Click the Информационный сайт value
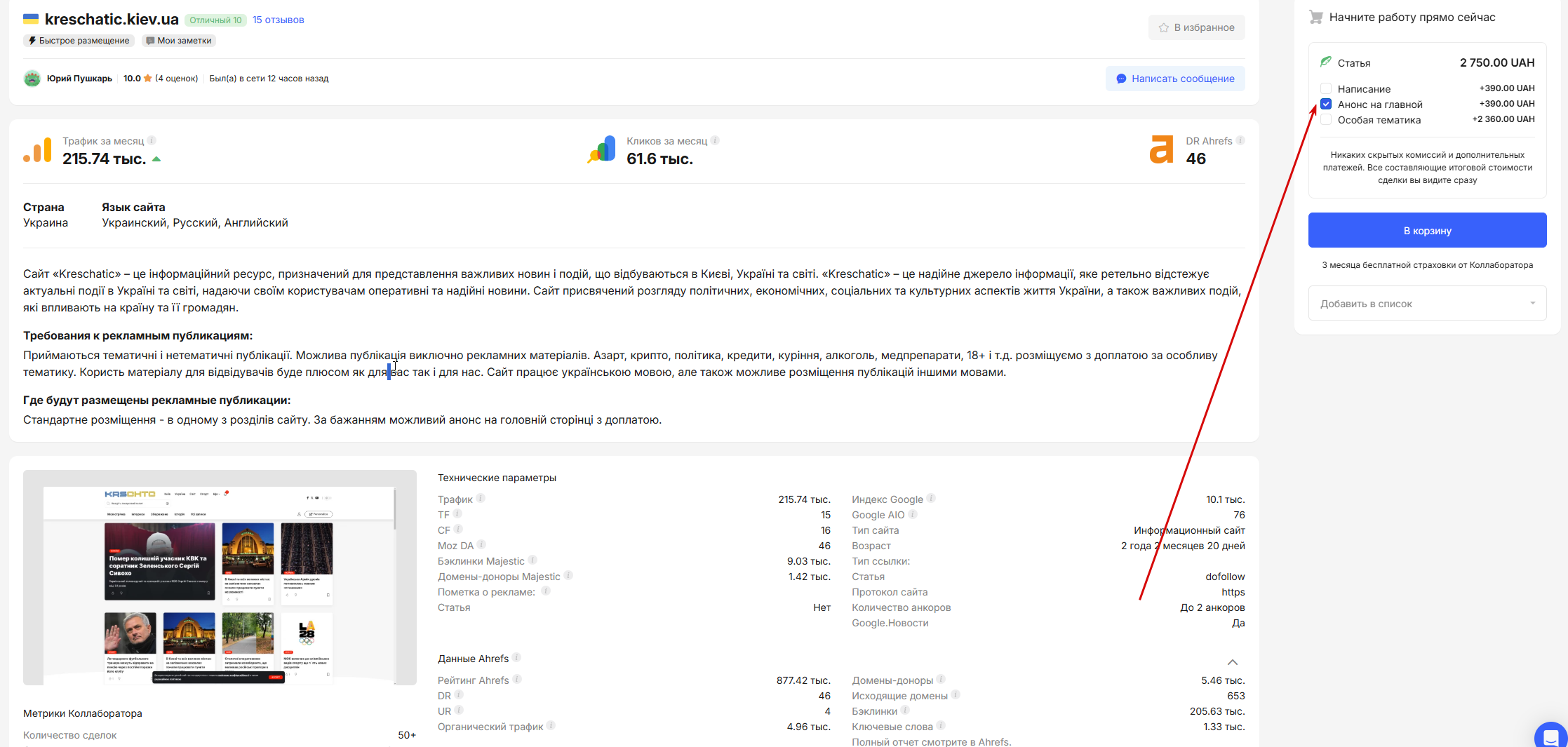The height and width of the screenshot is (747, 1568). (x=1189, y=530)
